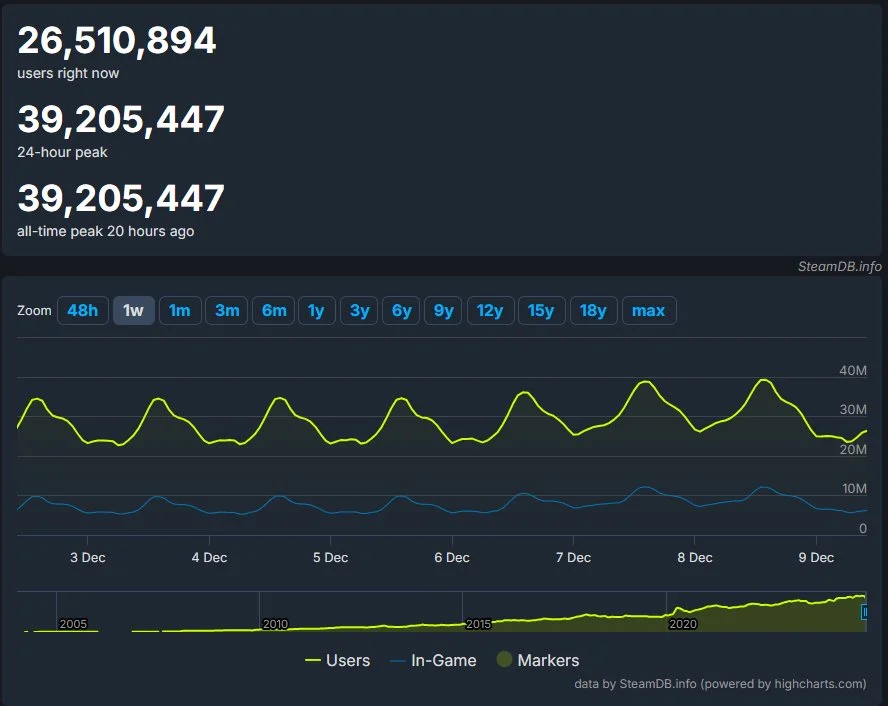Switch to the 1m zoom range

[180, 310]
